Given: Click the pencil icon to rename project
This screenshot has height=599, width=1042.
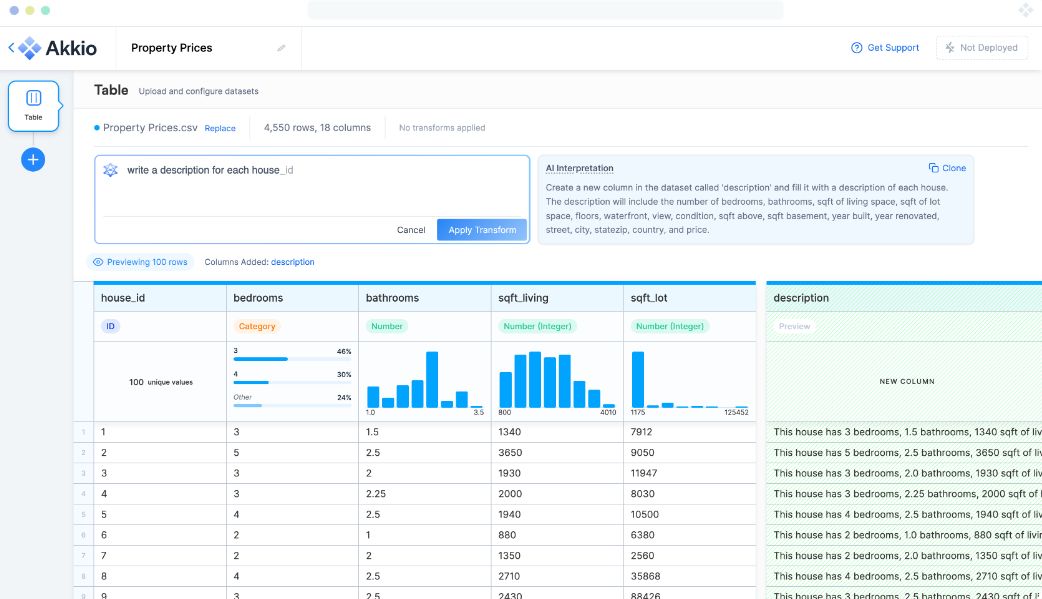Looking at the screenshot, I should tap(281, 48).
